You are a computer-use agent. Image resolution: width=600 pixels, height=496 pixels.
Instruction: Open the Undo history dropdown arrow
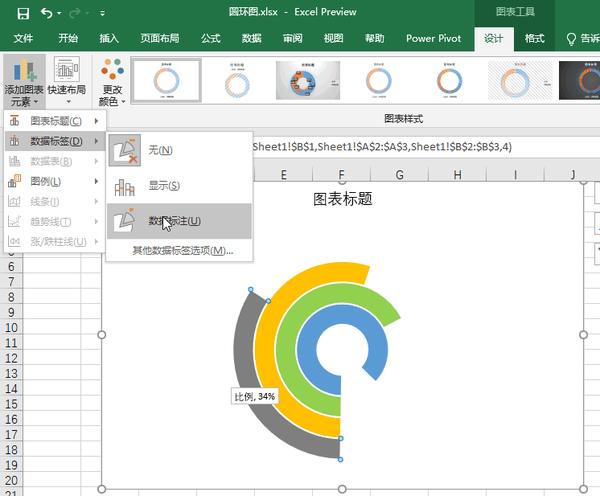coord(59,13)
